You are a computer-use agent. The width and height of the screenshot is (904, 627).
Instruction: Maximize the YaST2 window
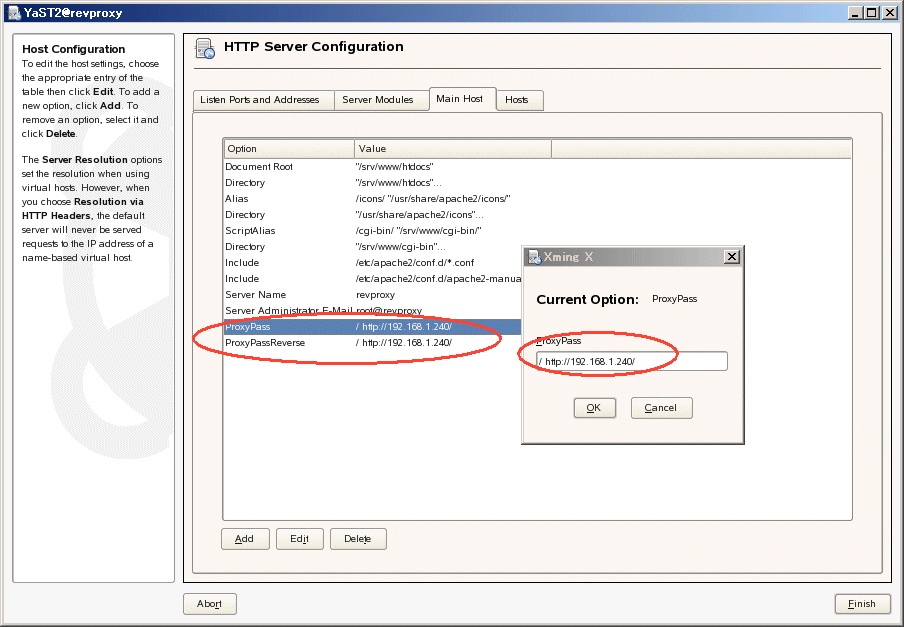coord(872,13)
